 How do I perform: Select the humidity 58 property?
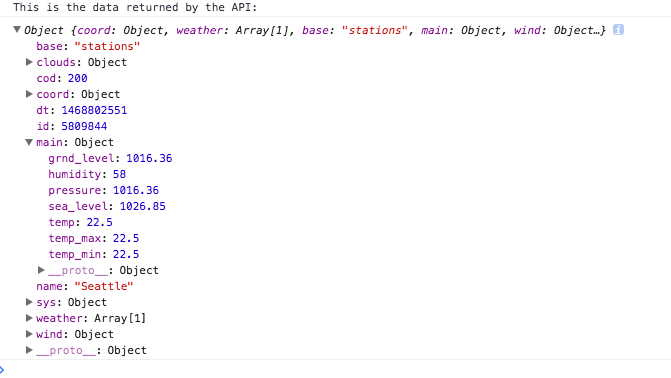point(87,174)
